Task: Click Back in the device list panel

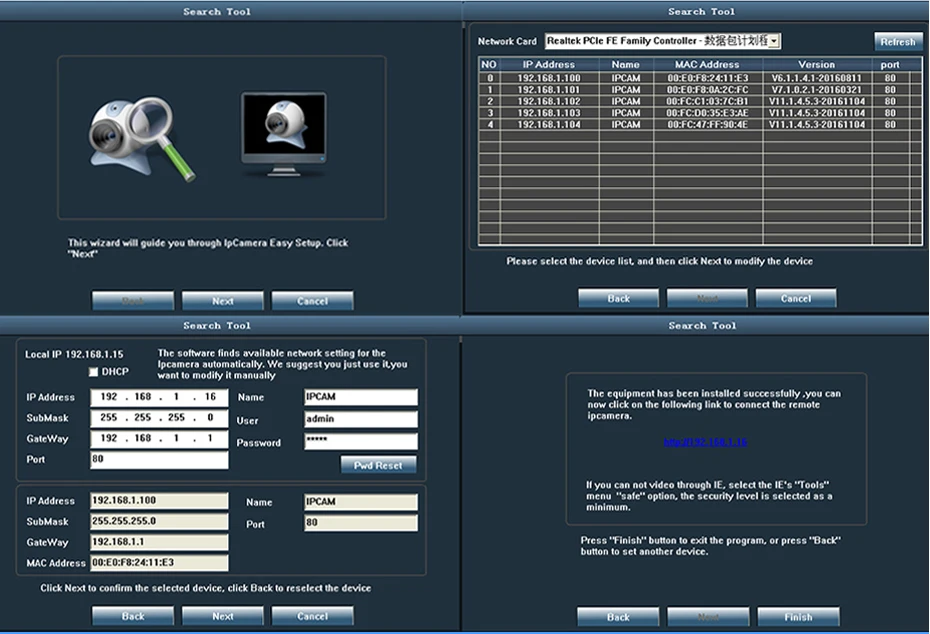Action: click(618, 298)
